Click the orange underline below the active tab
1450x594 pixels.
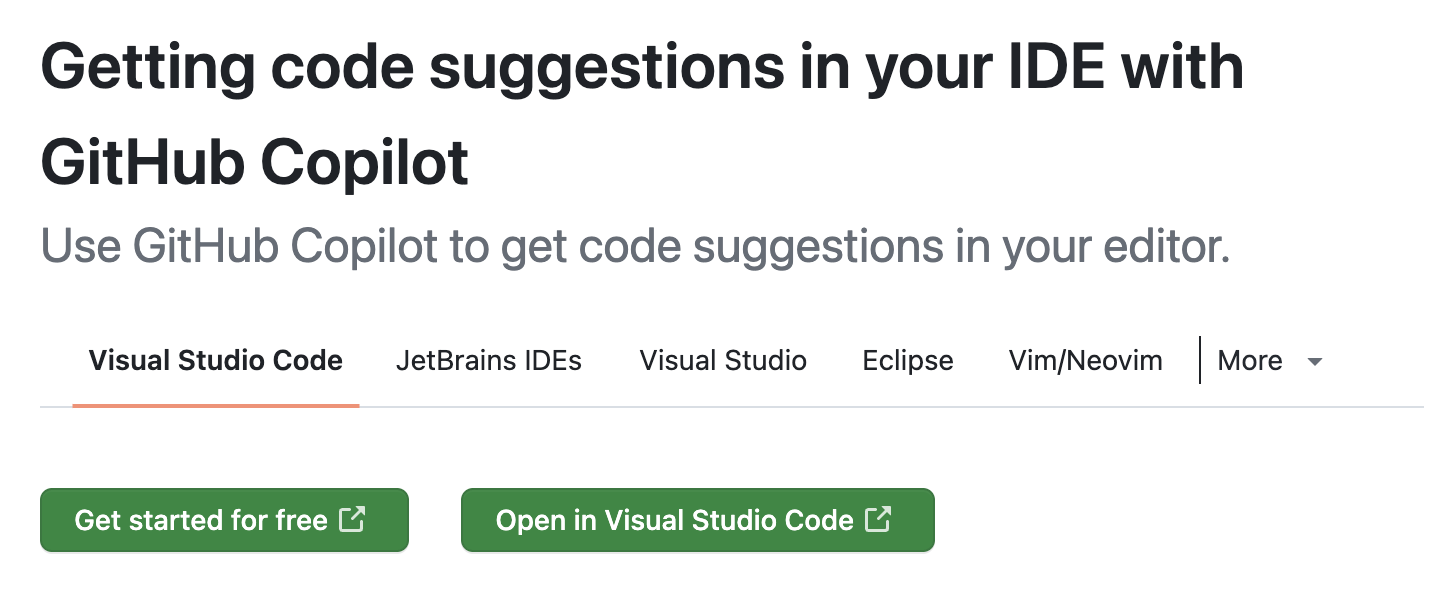[215, 405]
